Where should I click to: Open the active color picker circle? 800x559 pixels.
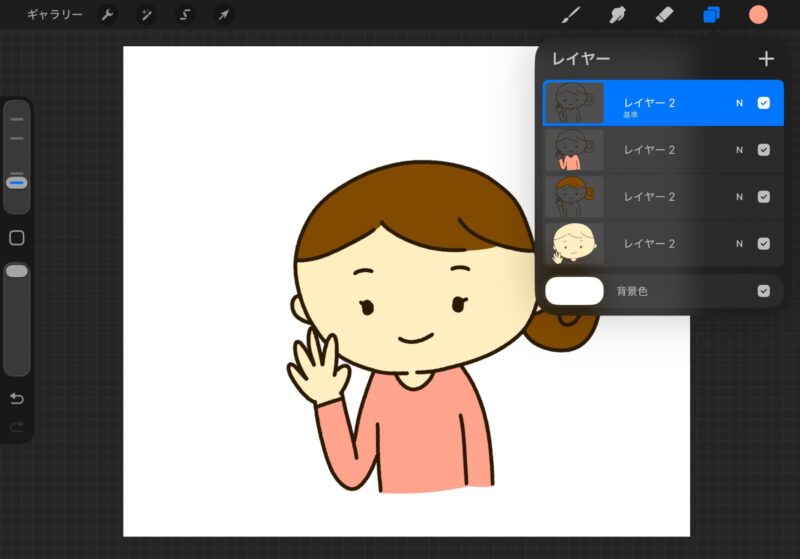(758, 15)
